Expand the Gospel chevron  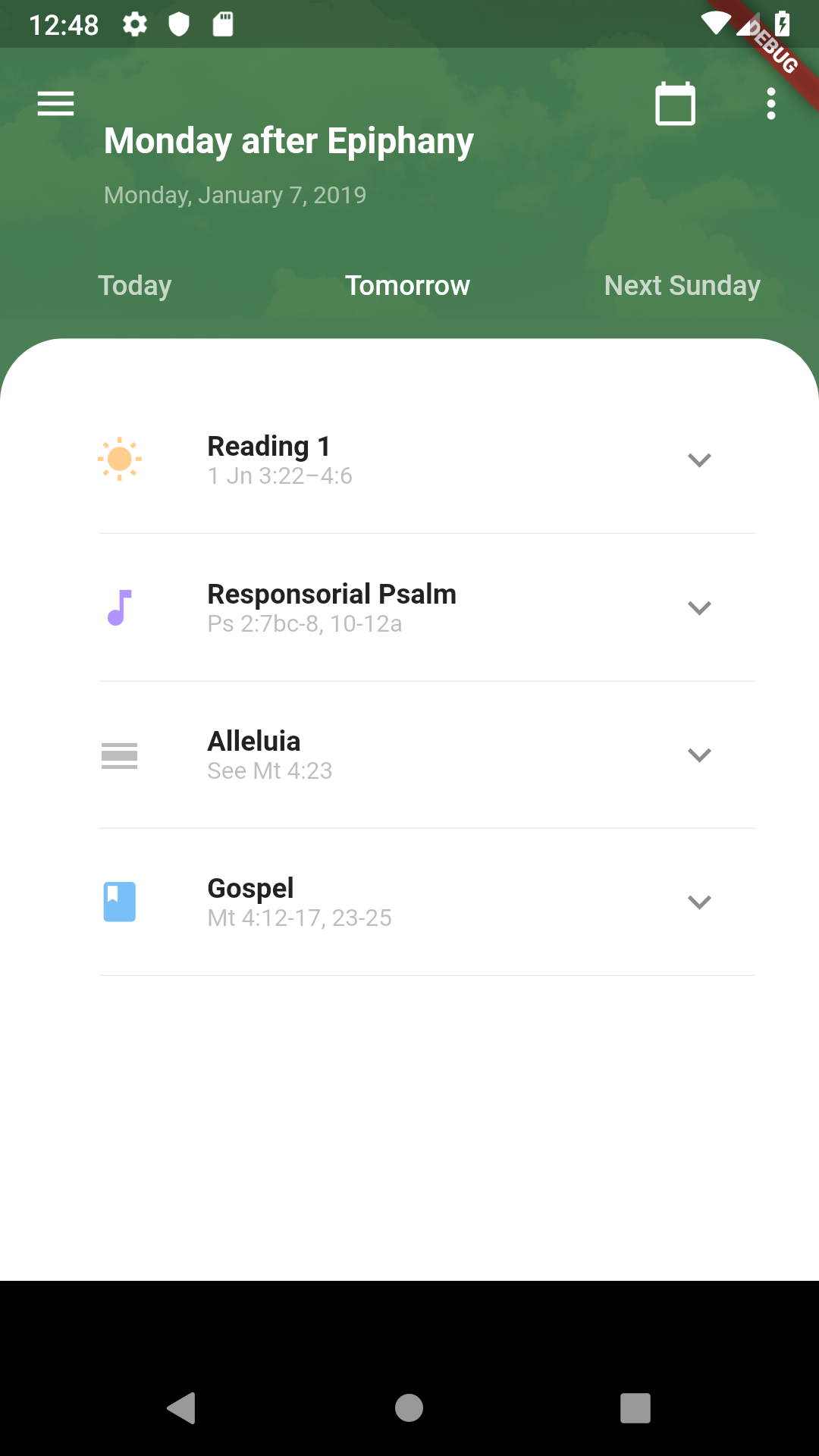[x=699, y=902]
